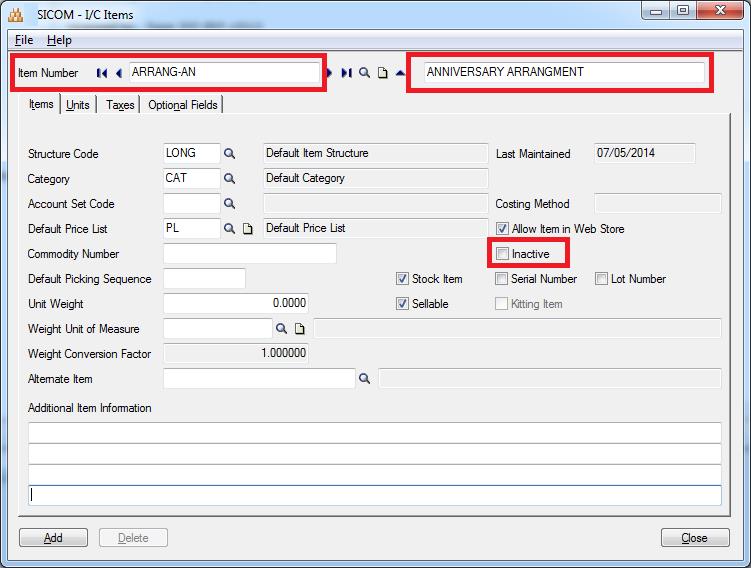The height and width of the screenshot is (568, 751).
Task: Open the Help menu
Action: tap(59, 40)
